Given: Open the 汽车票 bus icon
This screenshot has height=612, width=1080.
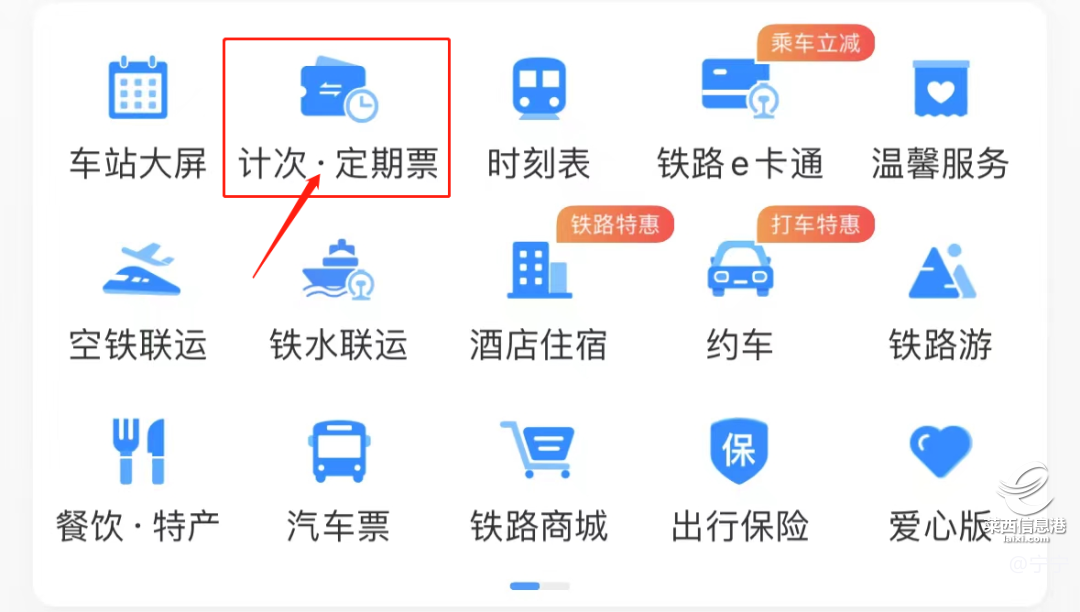Looking at the screenshot, I should [x=339, y=451].
